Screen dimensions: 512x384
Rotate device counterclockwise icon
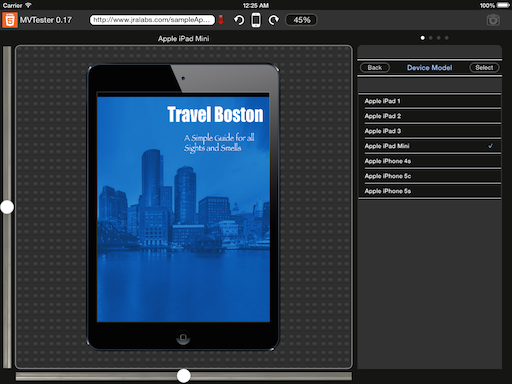[x=239, y=20]
